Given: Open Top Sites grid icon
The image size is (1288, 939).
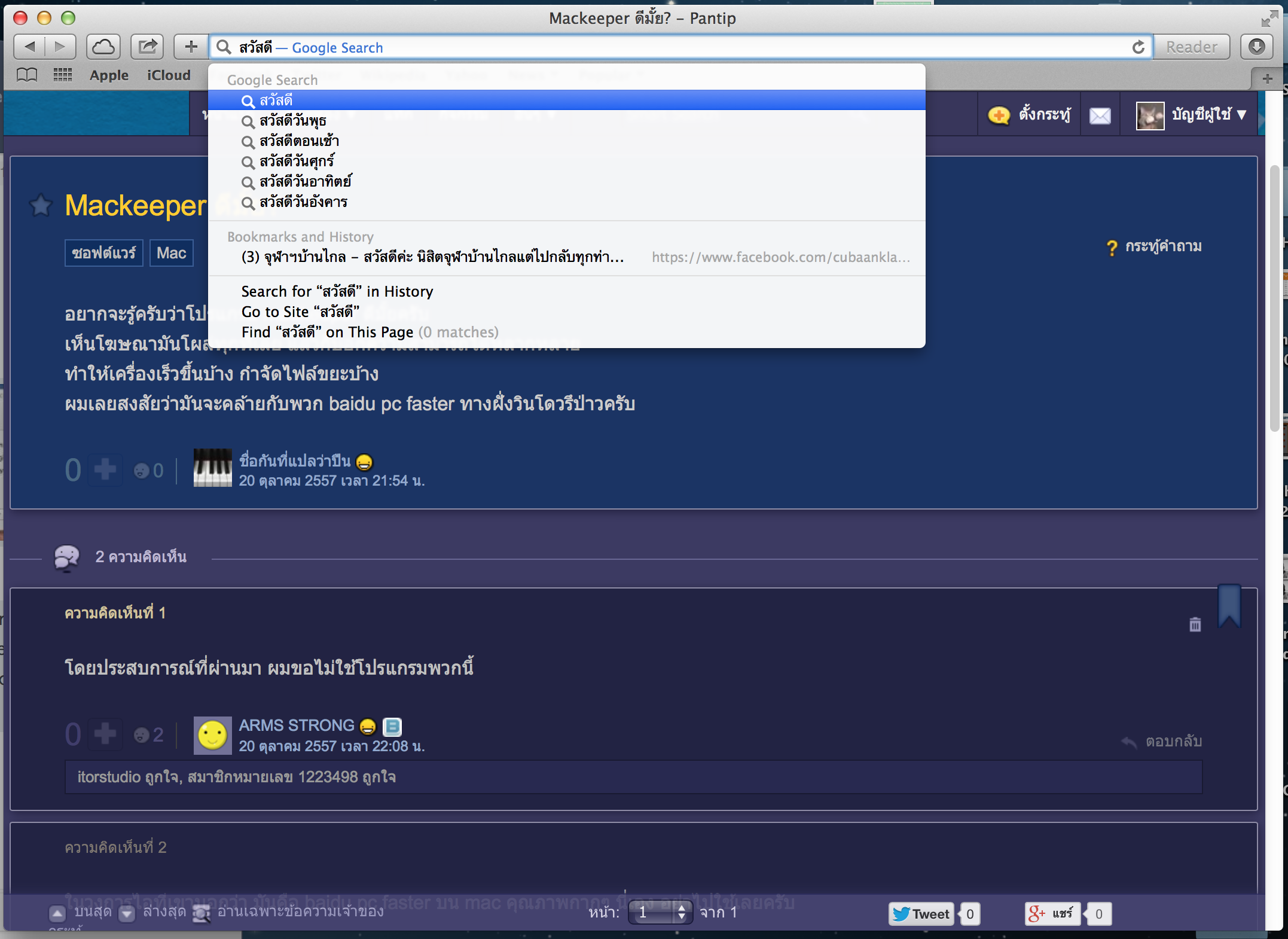Looking at the screenshot, I should (x=63, y=75).
